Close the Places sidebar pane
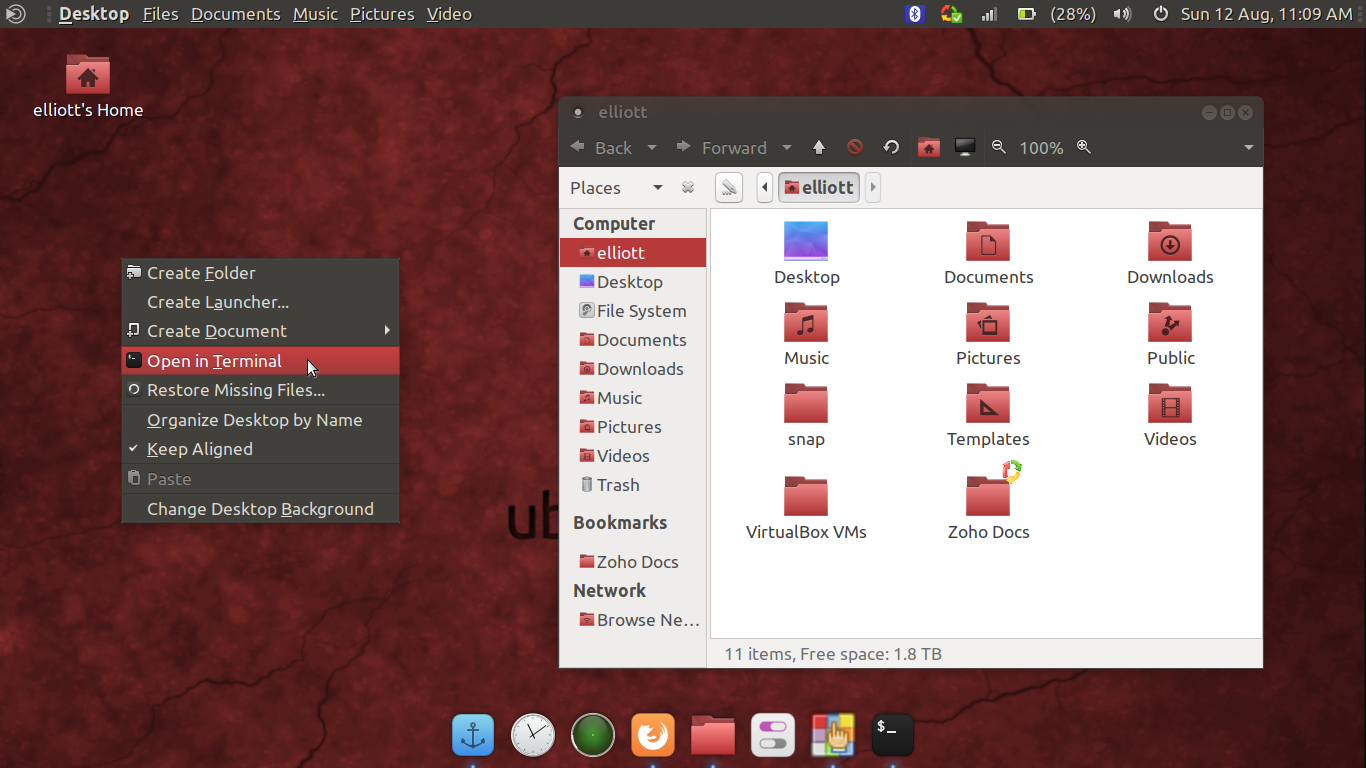 click(x=688, y=187)
